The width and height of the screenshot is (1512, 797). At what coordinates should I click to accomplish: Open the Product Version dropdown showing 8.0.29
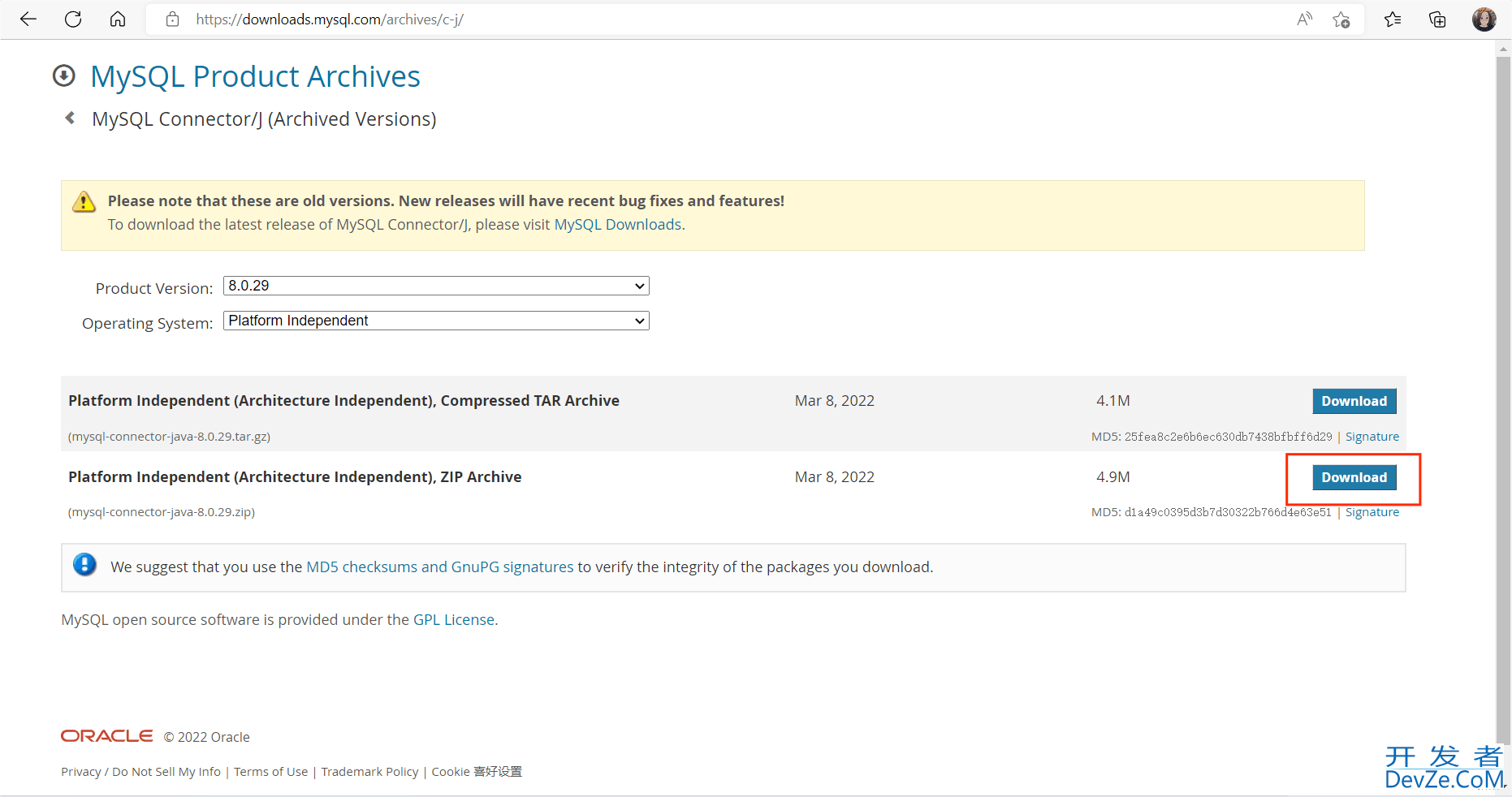[x=436, y=286]
